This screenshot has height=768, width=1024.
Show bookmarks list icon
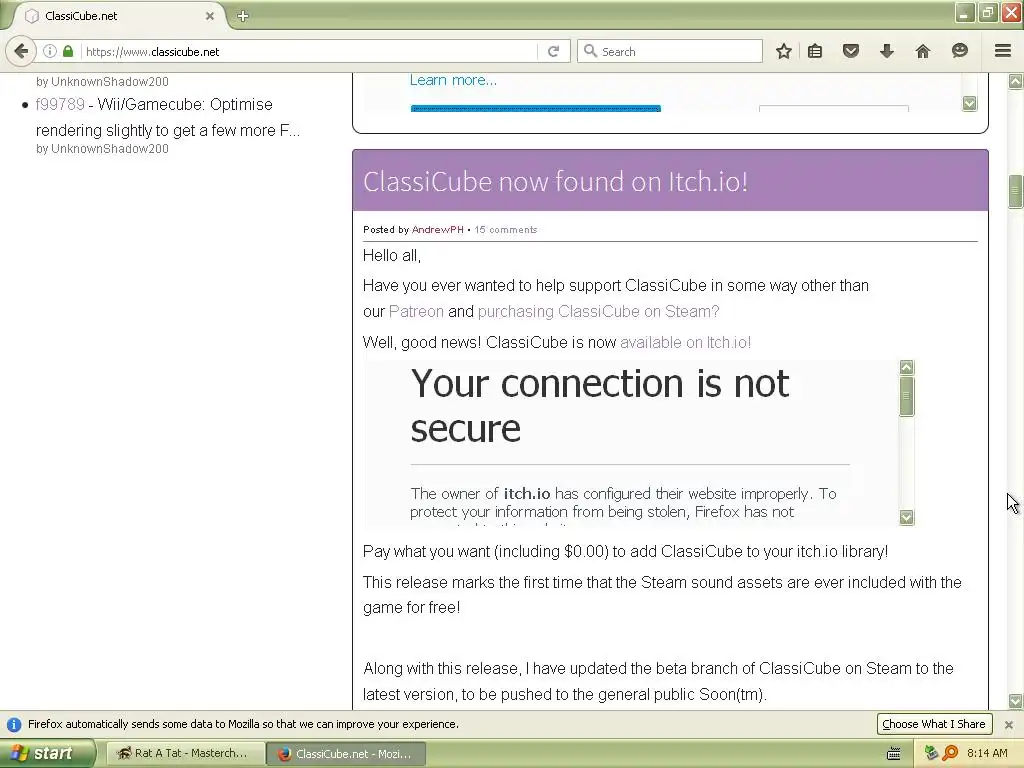click(x=815, y=51)
